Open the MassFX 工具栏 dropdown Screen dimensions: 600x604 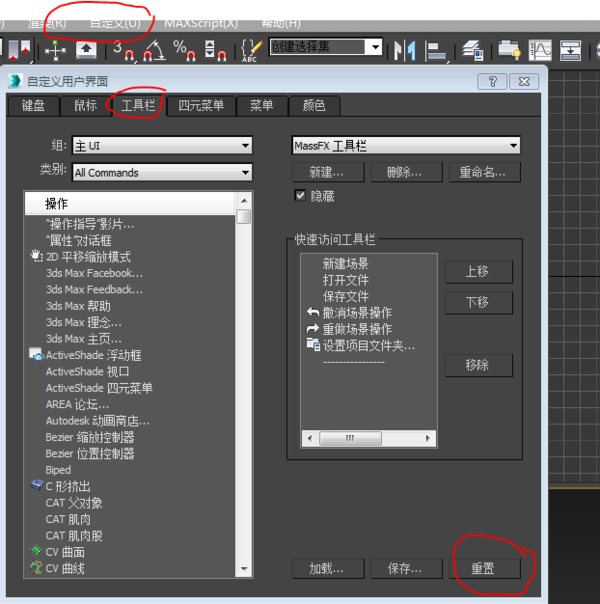(x=406, y=146)
